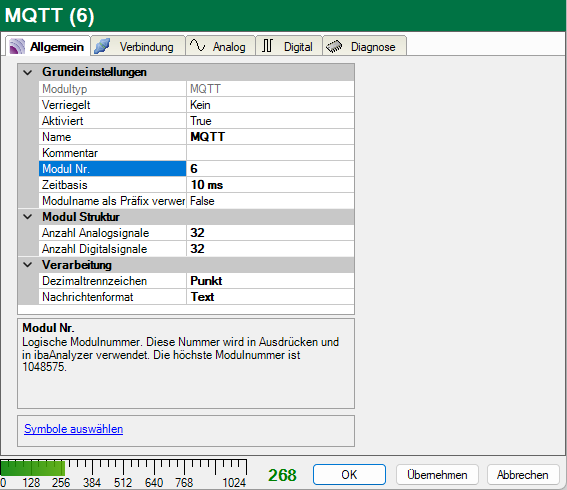Click the Verbindung connector plug icon
The width and height of the screenshot is (567, 490).
coord(102,46)
